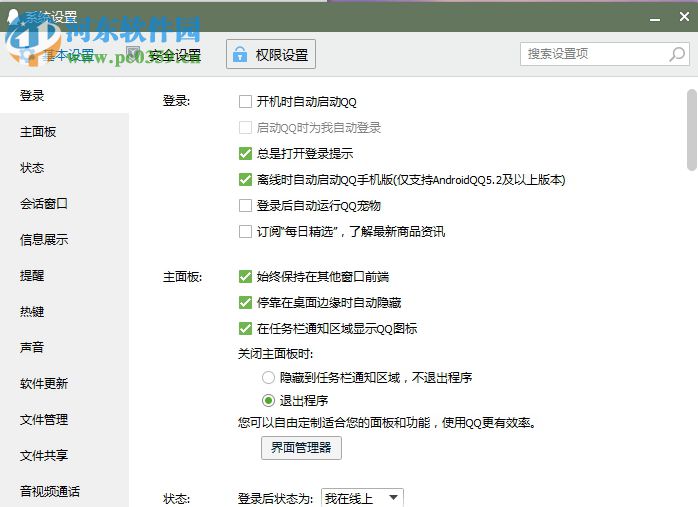The width and height of the screenshot is (698, 507).
Task: Enable 开机时自动启动QQ checkbox
Action: [245, 102]
